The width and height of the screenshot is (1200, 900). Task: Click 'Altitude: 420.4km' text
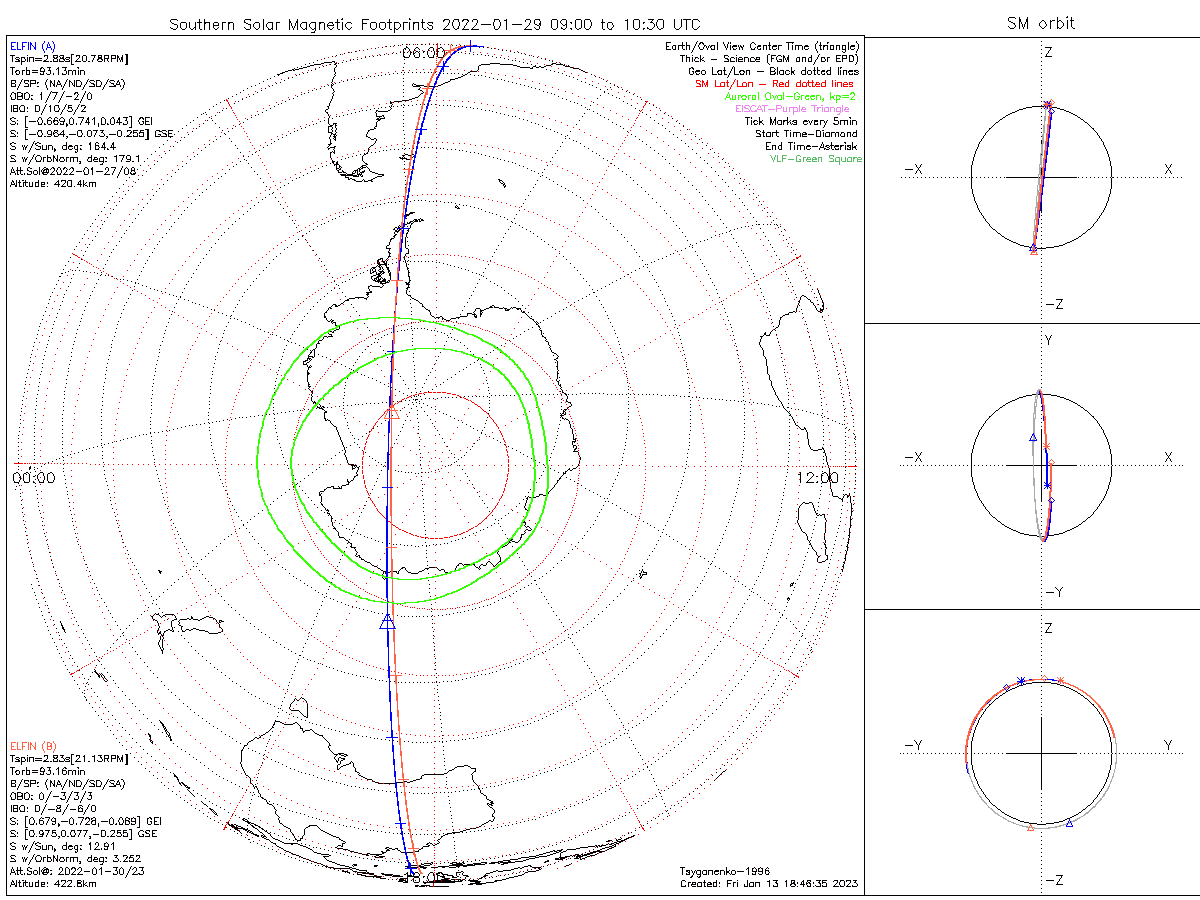coord(53,185)
